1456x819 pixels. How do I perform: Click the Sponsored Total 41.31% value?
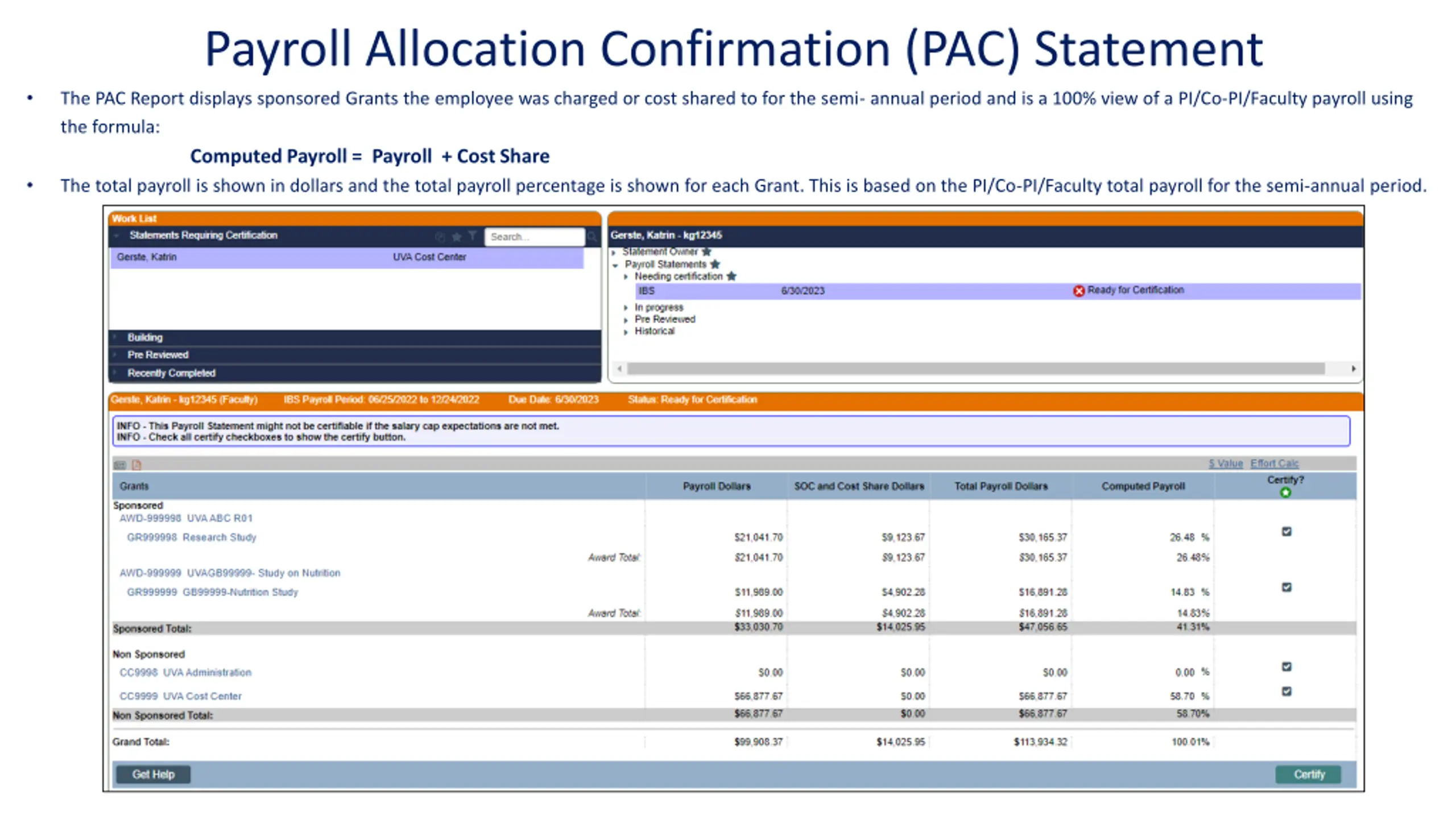[1193, 627]
